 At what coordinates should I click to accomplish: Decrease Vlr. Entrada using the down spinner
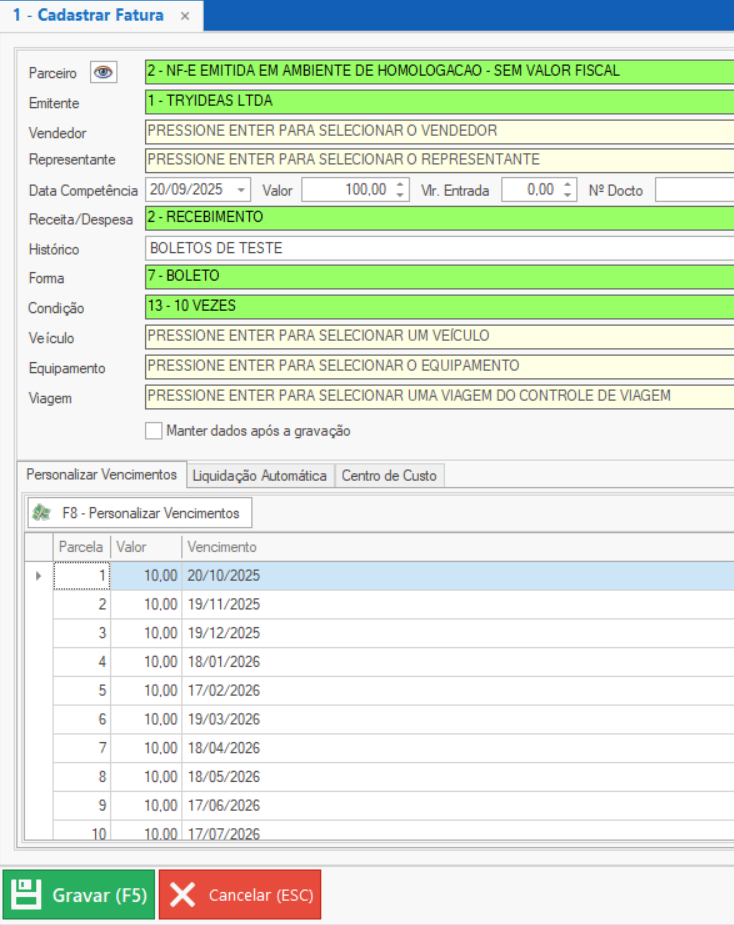pyautogui.click(x=568, y=195)
